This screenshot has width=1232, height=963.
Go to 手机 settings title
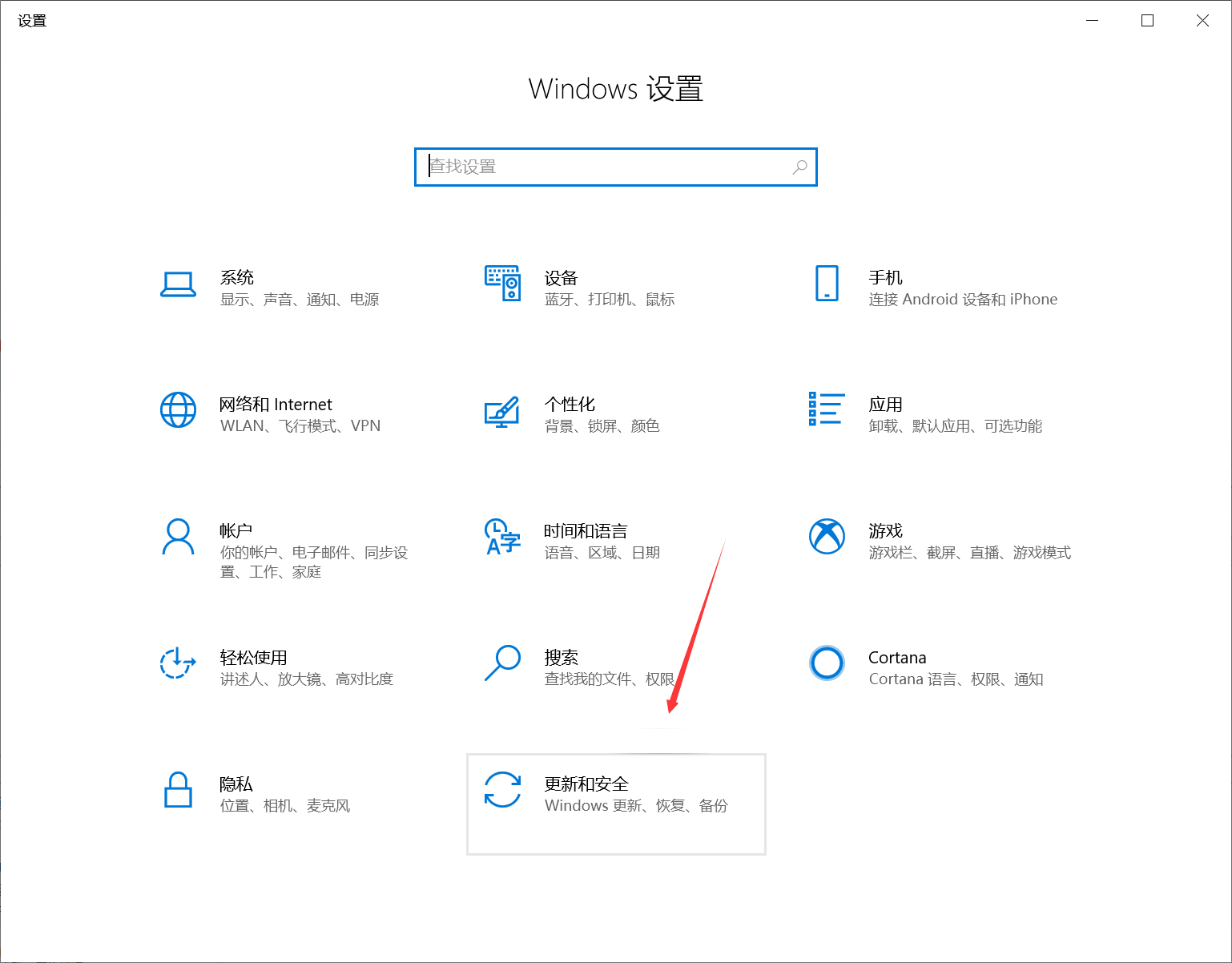click(x=885, y=277)
